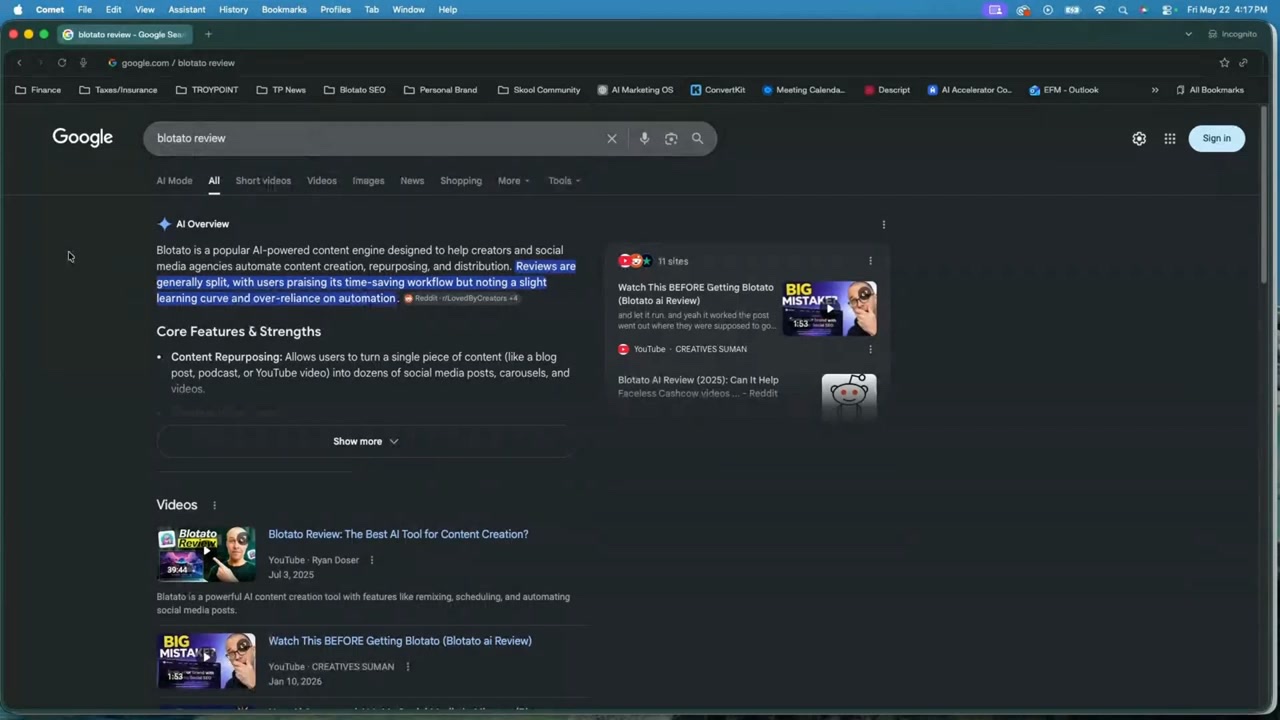Open the tab search dropdown arrow
1280x720 pixels.
1188,34
